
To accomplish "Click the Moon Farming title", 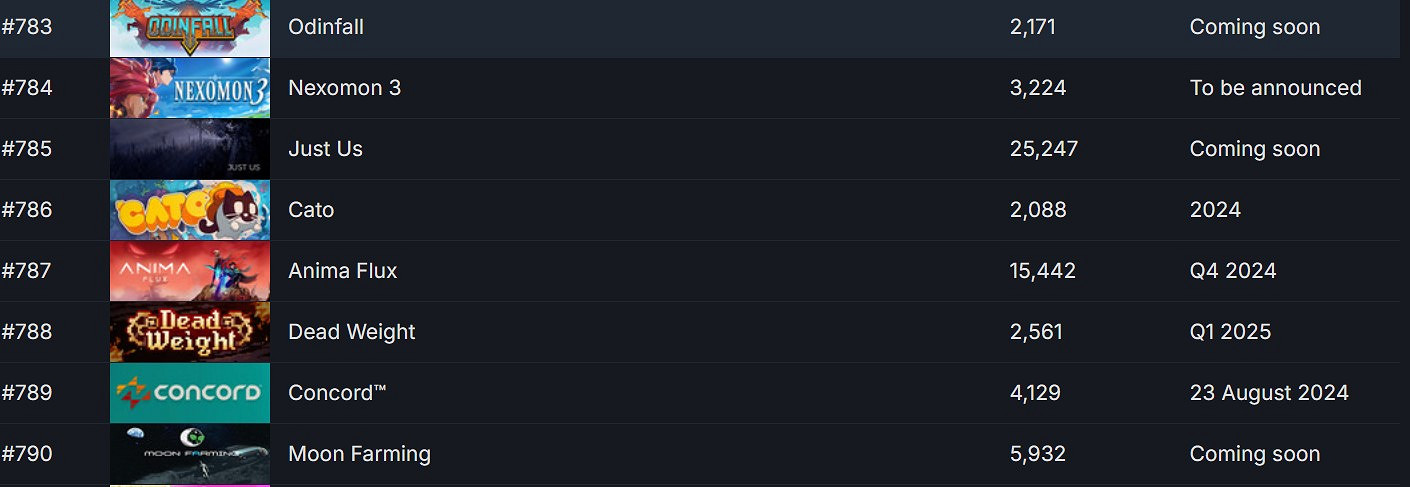I will coord(359,454).
